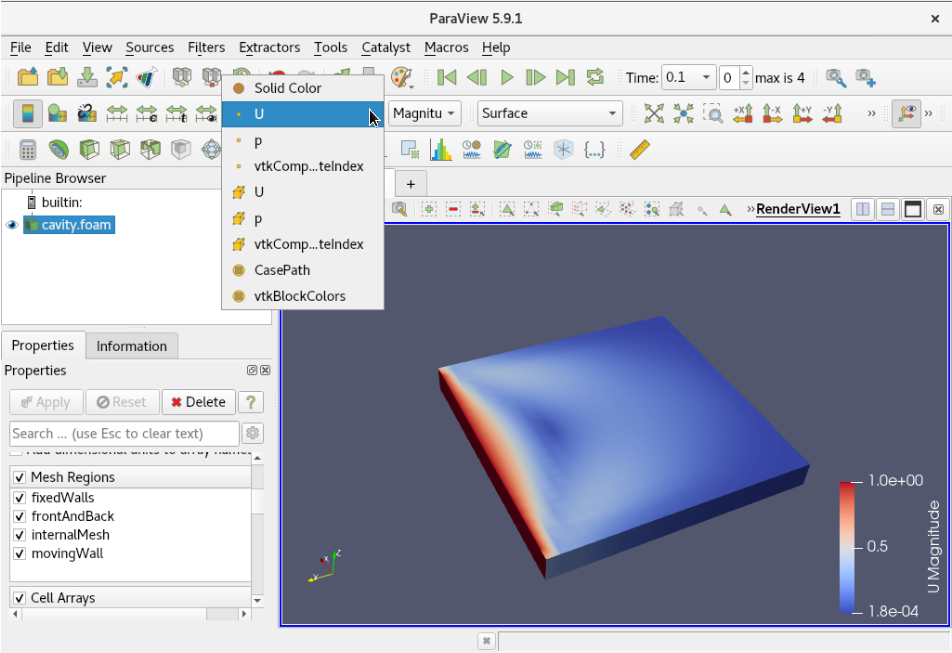Open the Filters menu

pos(206,47)
